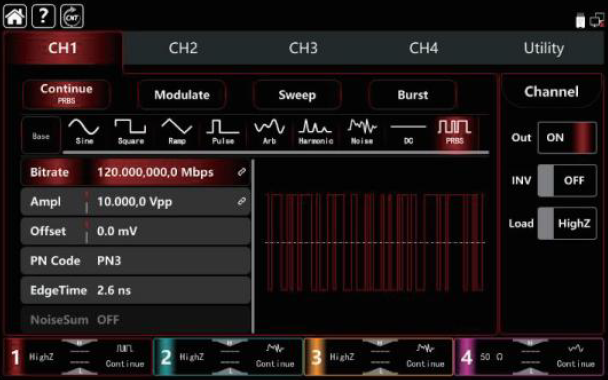Select the Continue PRBS mode button
608x380 pixels.
point(66,94)
